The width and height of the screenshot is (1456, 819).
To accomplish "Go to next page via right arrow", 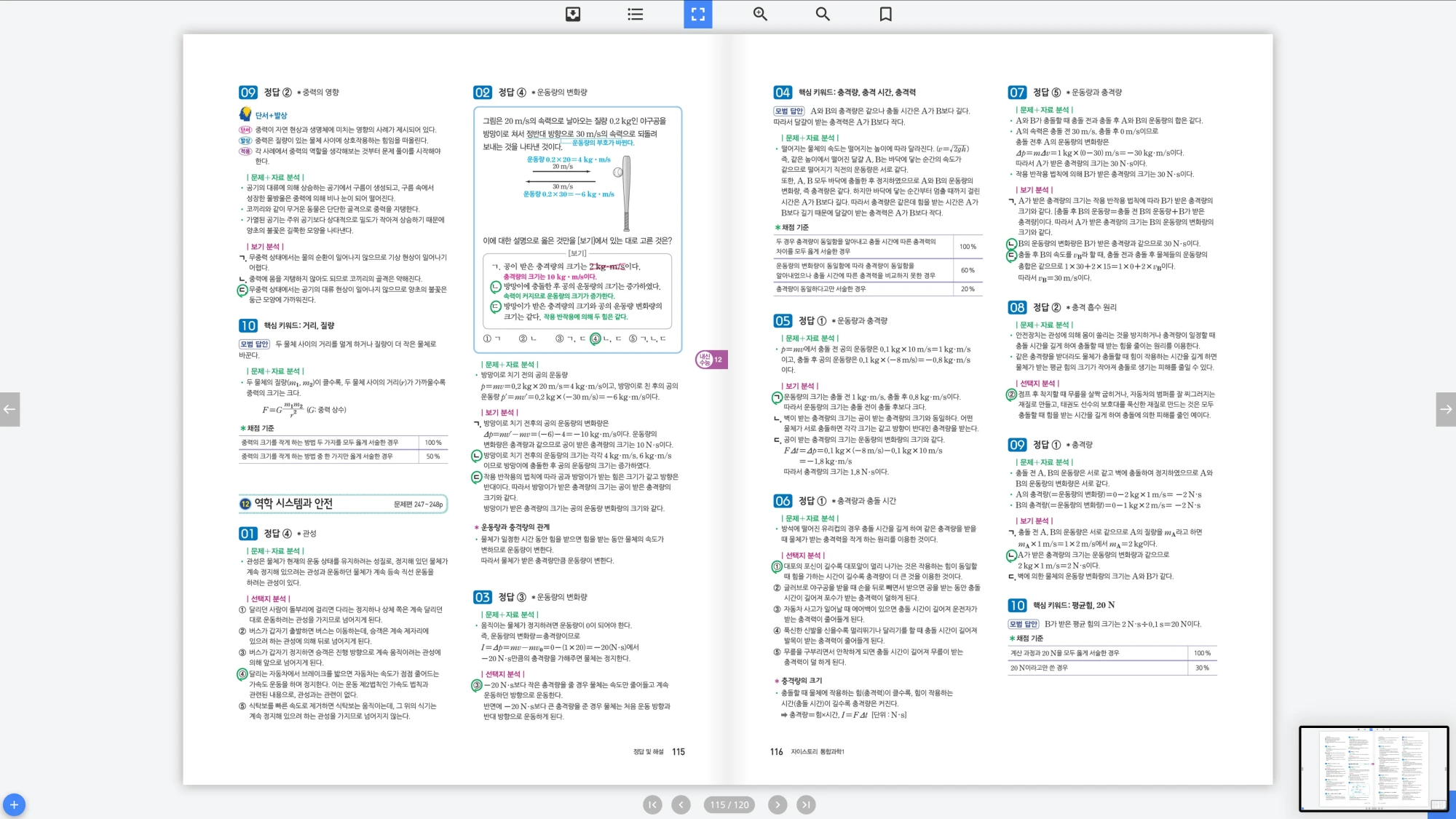I will [x=1446, y=409].
